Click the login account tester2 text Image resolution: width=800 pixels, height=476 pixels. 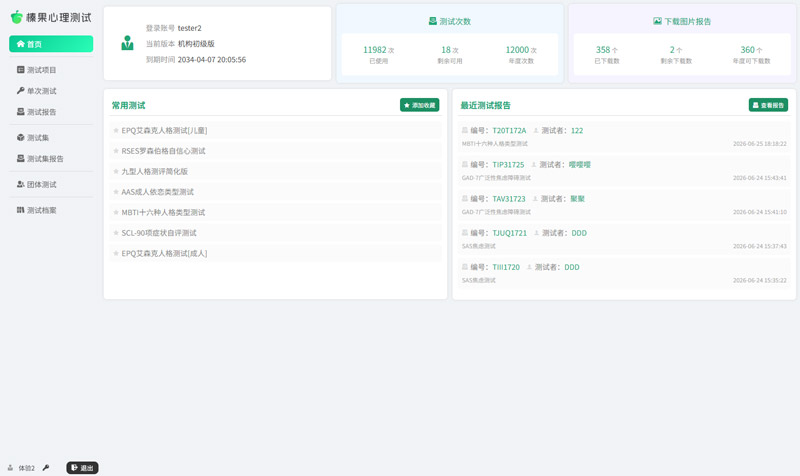tap(189, 28)
